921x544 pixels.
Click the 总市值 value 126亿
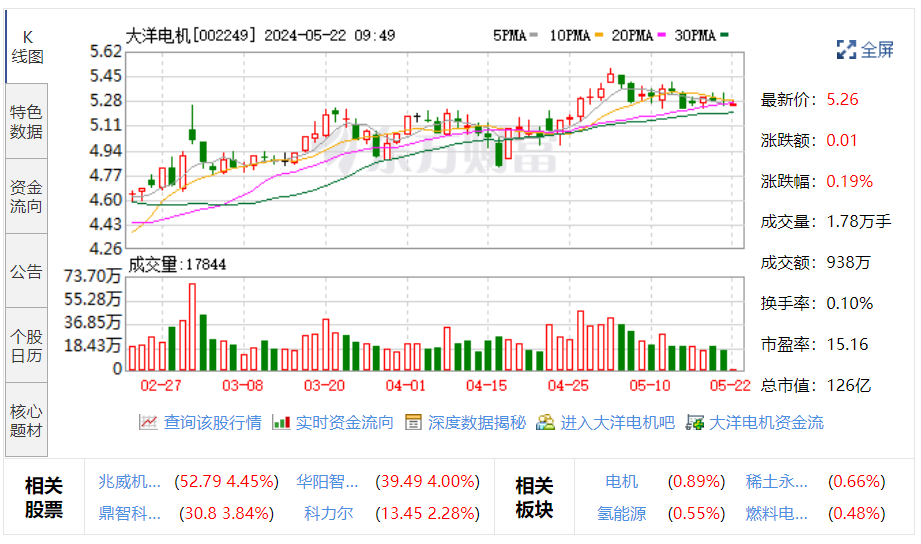[x=848, y=386]
